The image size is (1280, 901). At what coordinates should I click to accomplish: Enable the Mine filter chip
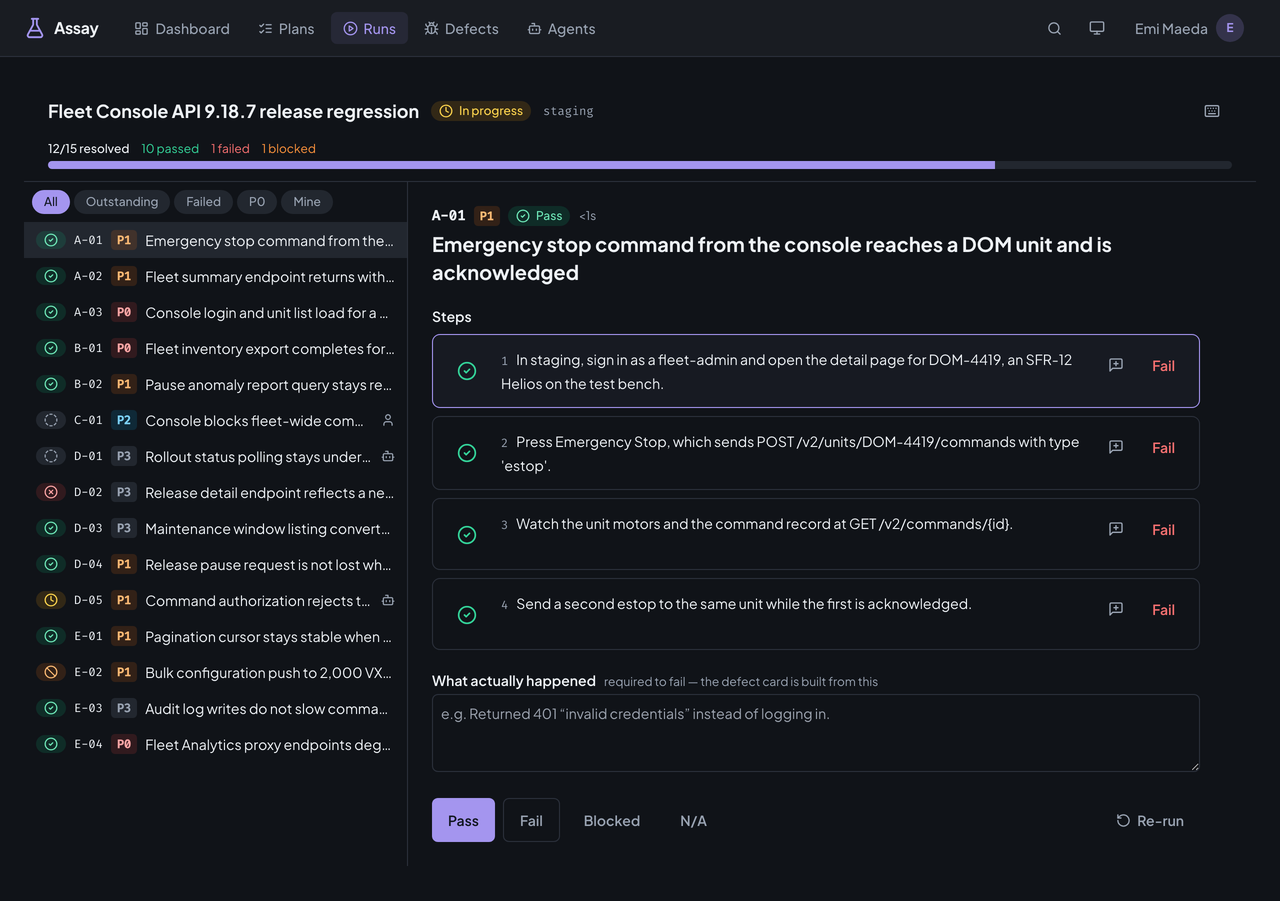[x=307, y=202]
